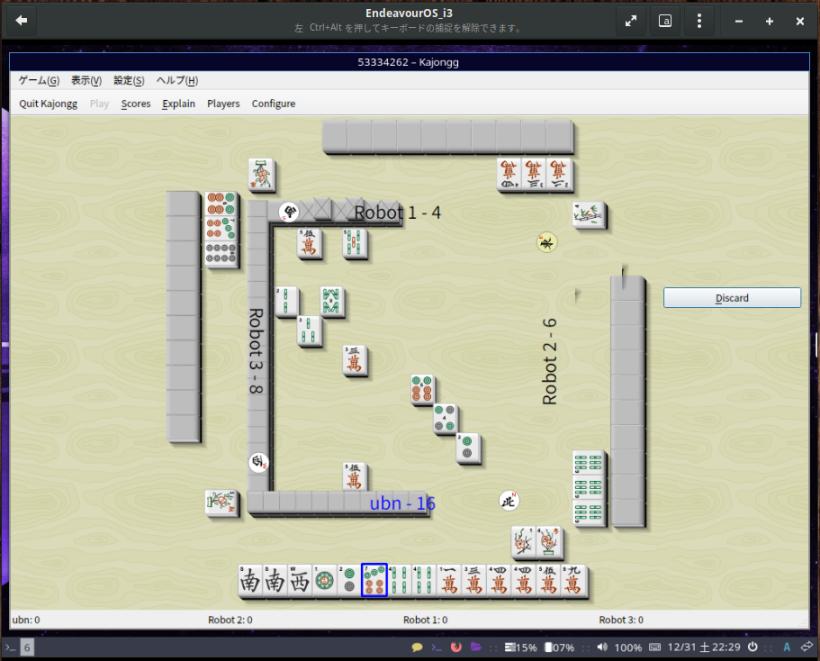
Task: Select the 1 circle tile in hand
Action: (x=324, y=580)
